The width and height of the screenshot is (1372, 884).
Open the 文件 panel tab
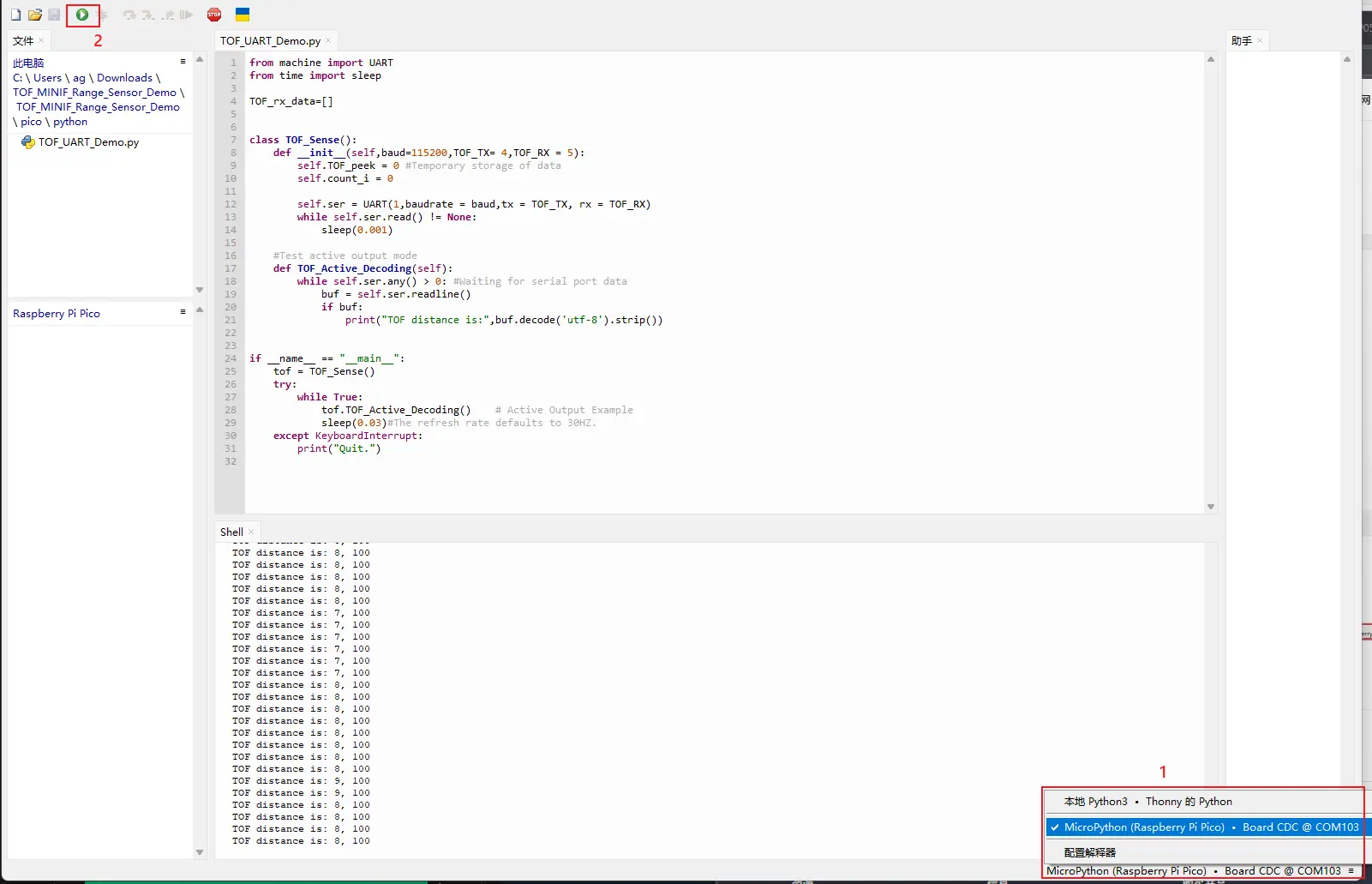23,40
